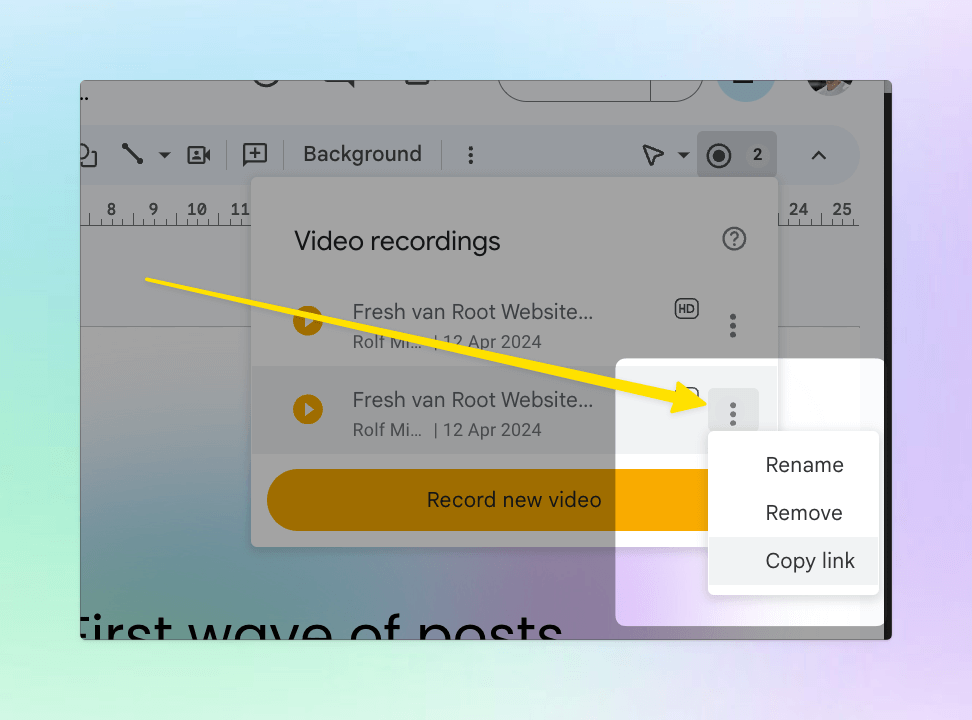The height and width of the screenshot is (720, 972).
Task: Open the line tool dropdown arrow
Action: pyautogui.click(x=164, y=154)
